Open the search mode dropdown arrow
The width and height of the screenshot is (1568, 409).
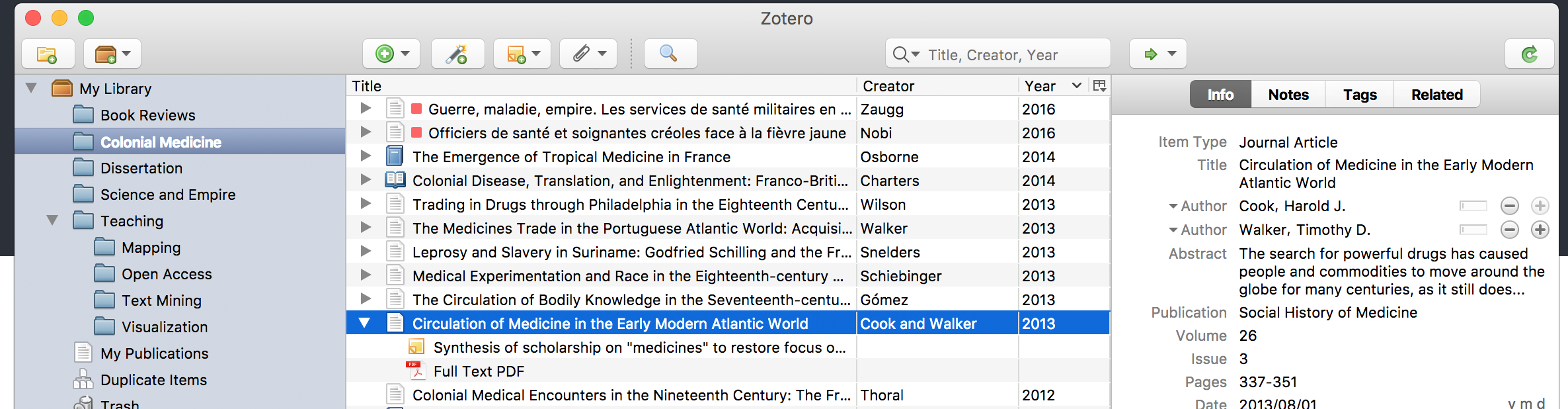(x=906, y=54)
